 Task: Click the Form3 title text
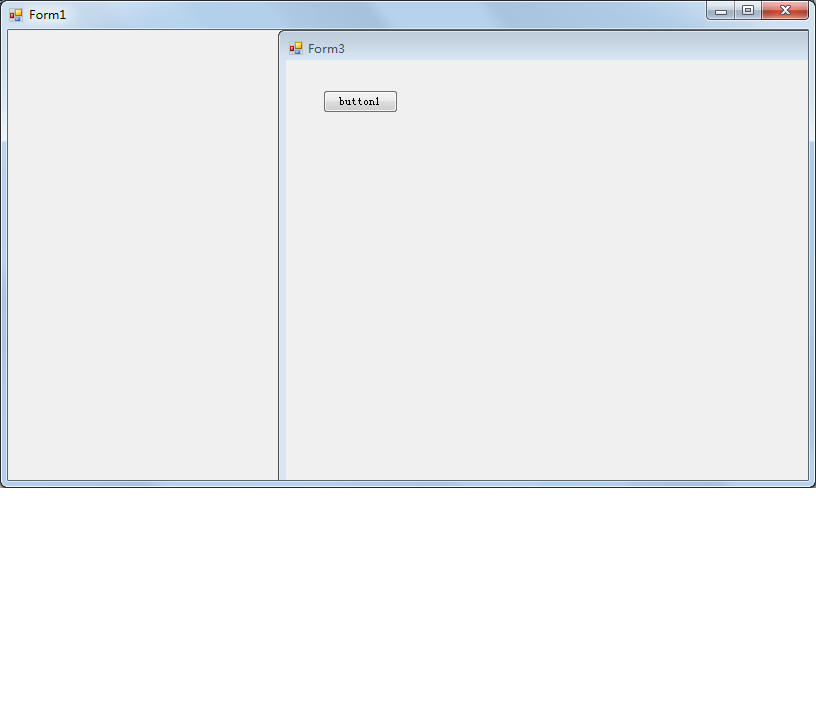click(x=325, y=47)
